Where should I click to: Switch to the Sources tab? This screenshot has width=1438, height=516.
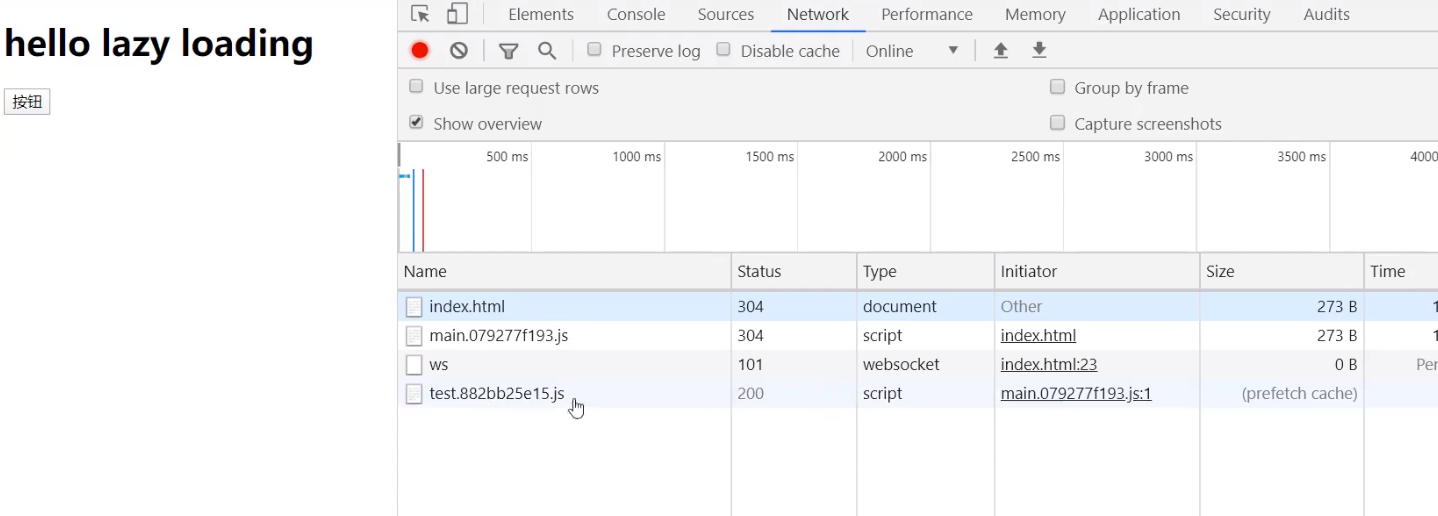pyautogui.click(x=726, y=14)
